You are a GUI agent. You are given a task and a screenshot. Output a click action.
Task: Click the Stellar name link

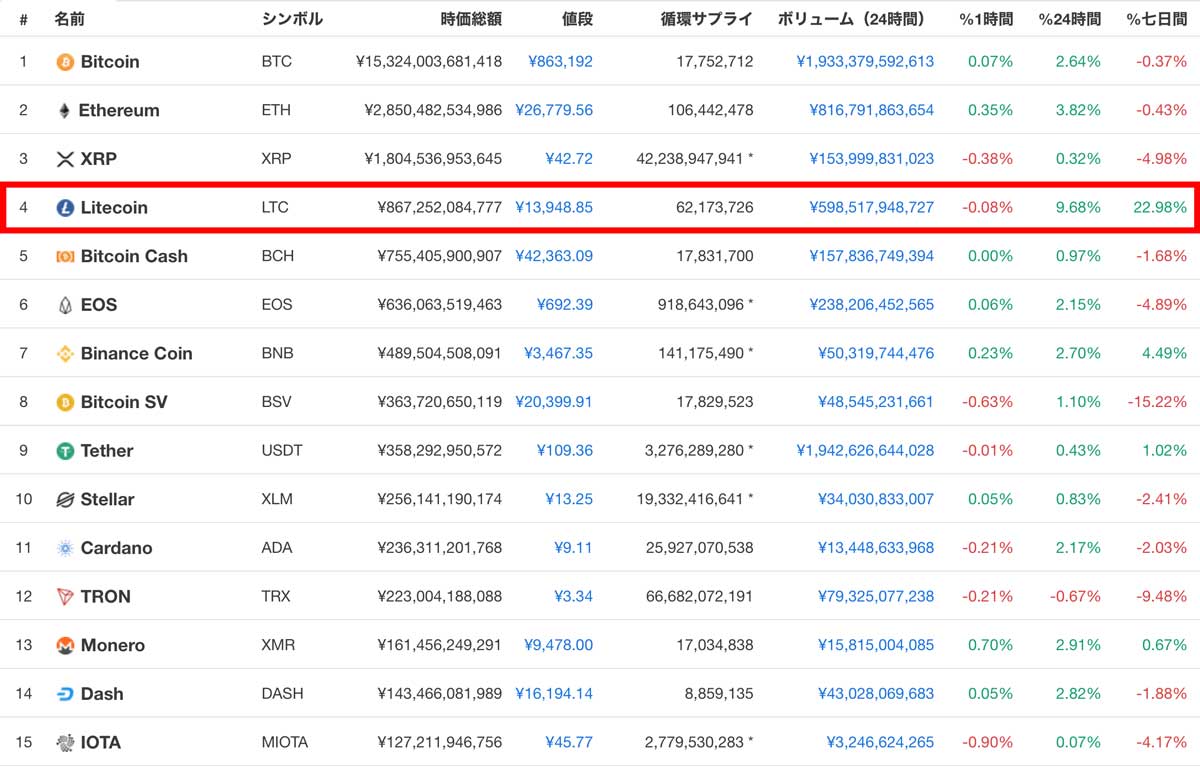click(x=108, y=500)
